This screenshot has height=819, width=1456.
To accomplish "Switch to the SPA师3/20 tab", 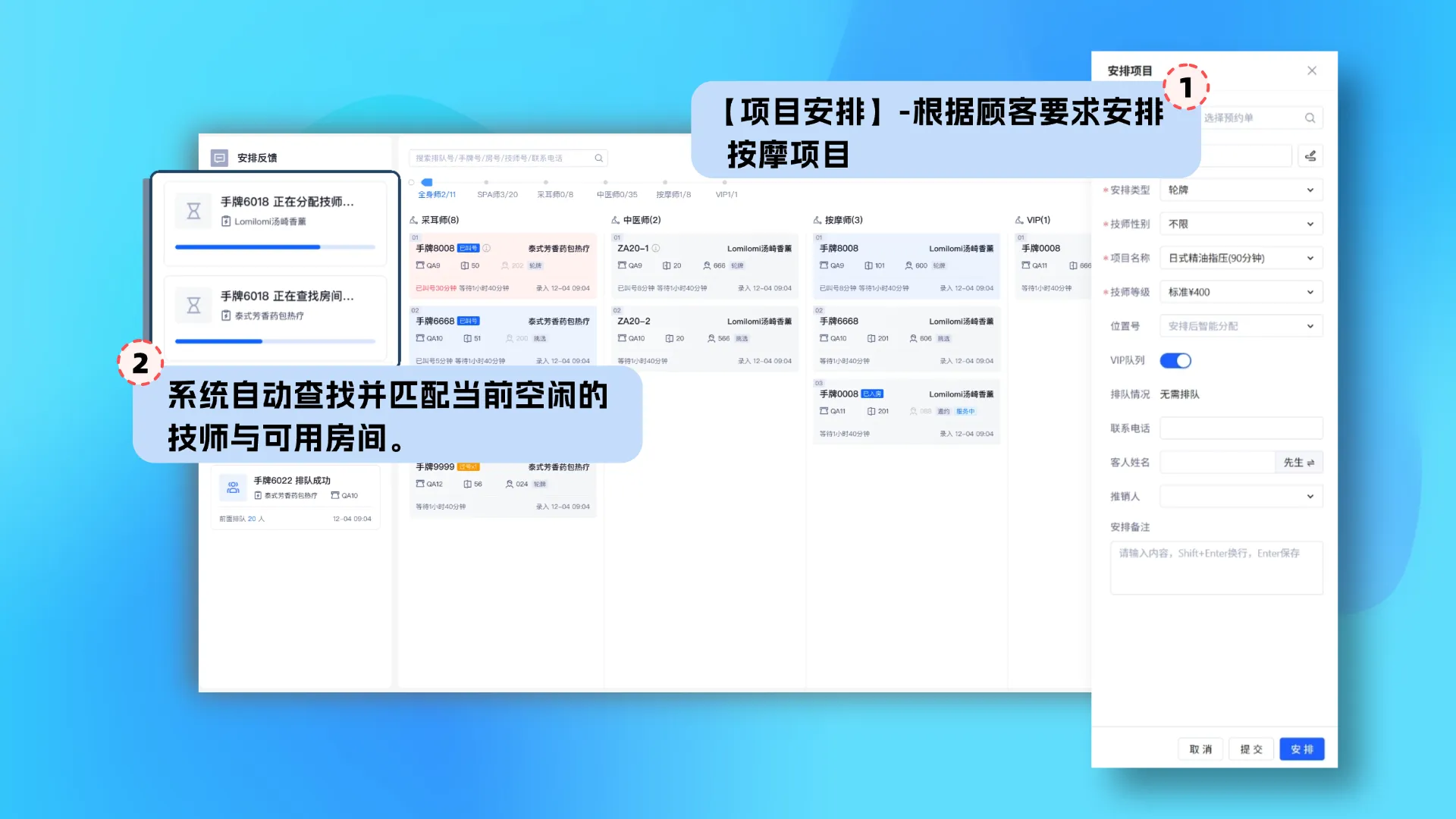I will click(497, 194).
